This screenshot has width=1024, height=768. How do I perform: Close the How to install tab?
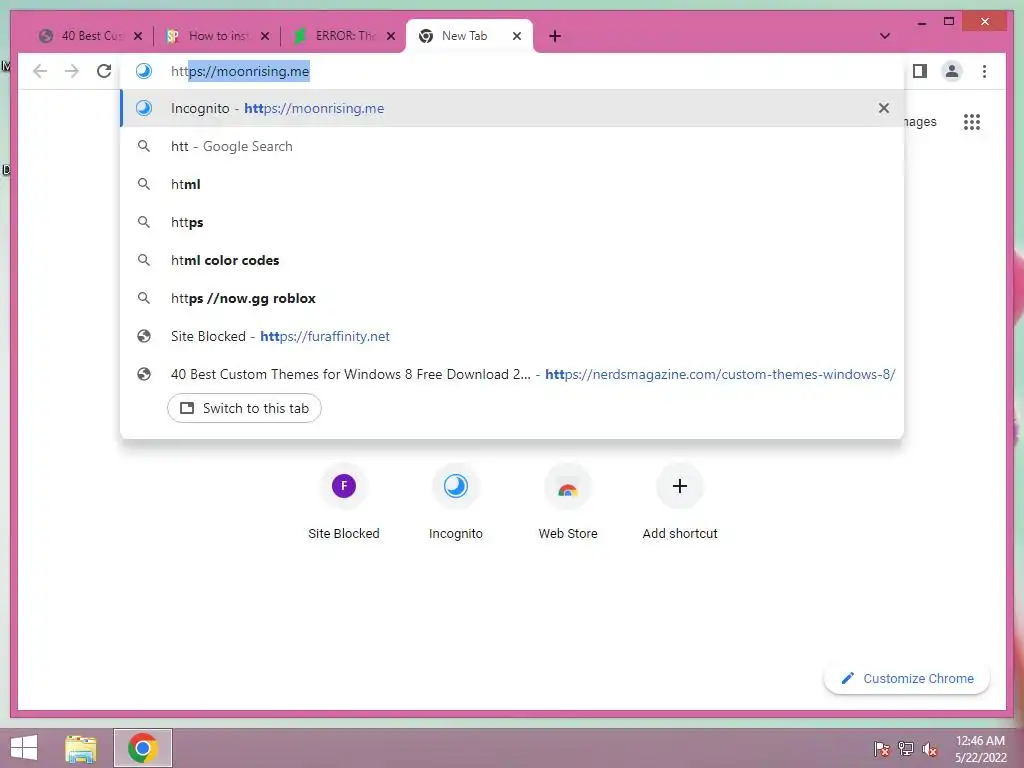[264, 36]
